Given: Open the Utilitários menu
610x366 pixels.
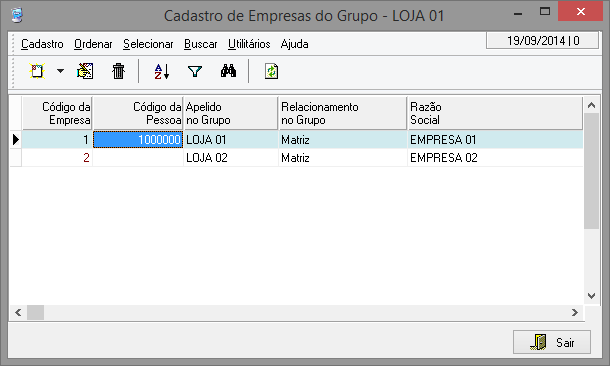Looking at the screenshot, I should (249, 44).
